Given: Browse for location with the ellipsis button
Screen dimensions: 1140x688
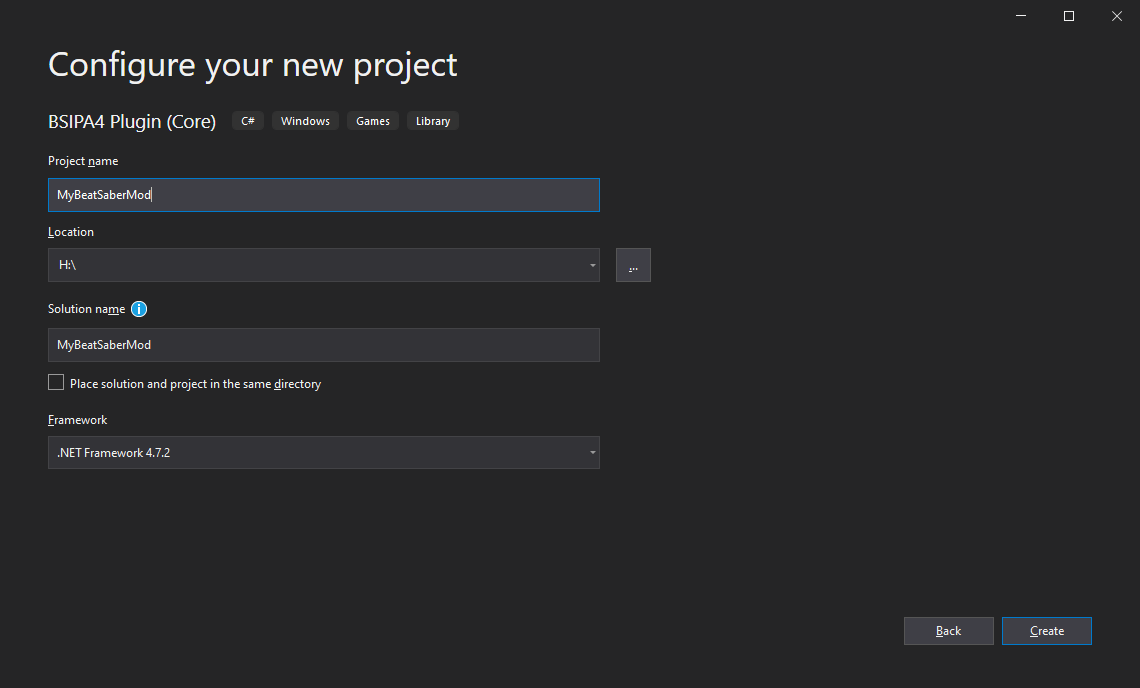Looking at the screenshot, I should [x=633, y=265].
